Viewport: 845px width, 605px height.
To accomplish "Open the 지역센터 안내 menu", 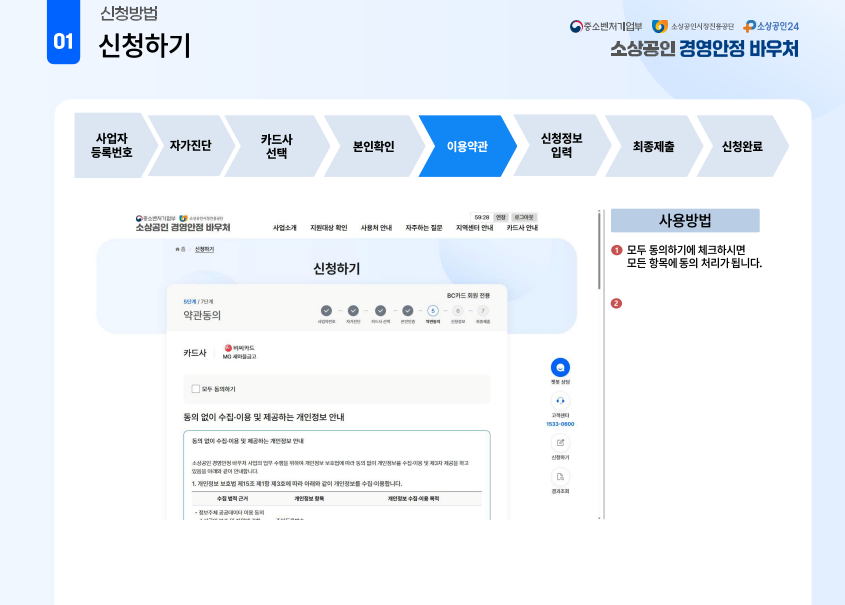I will coord(474,228).
